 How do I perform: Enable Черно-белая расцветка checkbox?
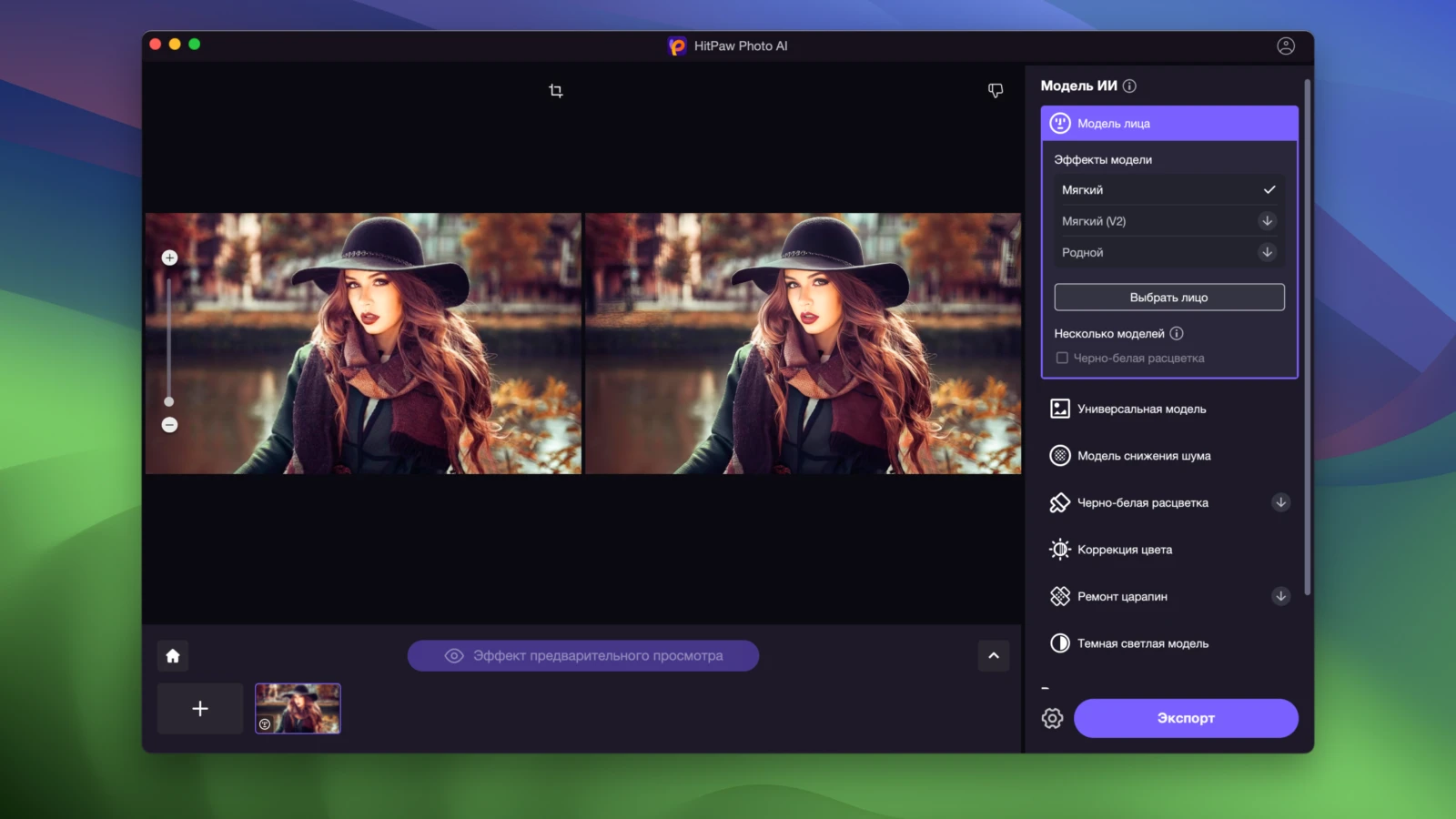pyautogui.click(x=1062, y=359)
